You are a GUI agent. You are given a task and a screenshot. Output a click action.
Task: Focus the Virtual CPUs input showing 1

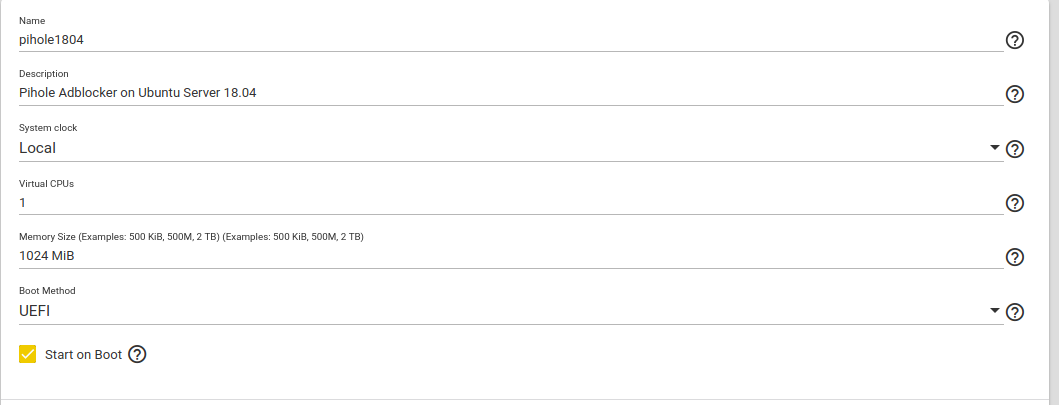tap(511, 202)
